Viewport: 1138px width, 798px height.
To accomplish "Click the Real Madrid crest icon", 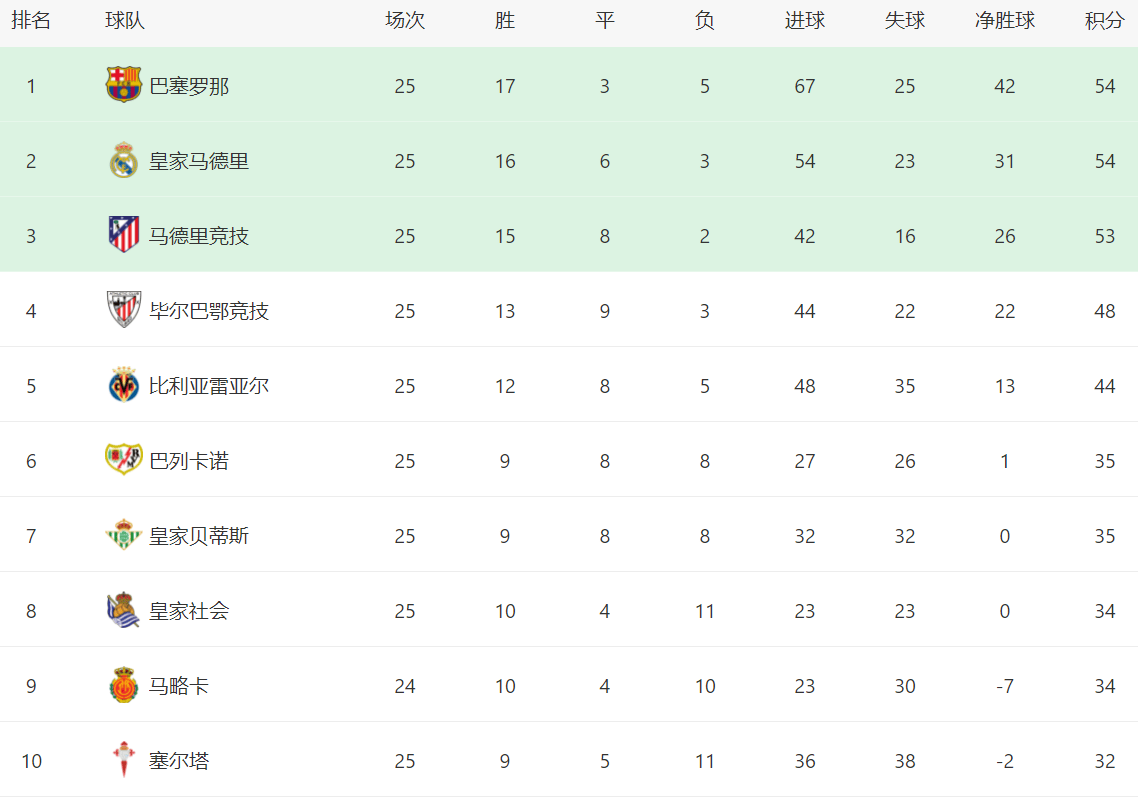I will (x=124, y=160).
